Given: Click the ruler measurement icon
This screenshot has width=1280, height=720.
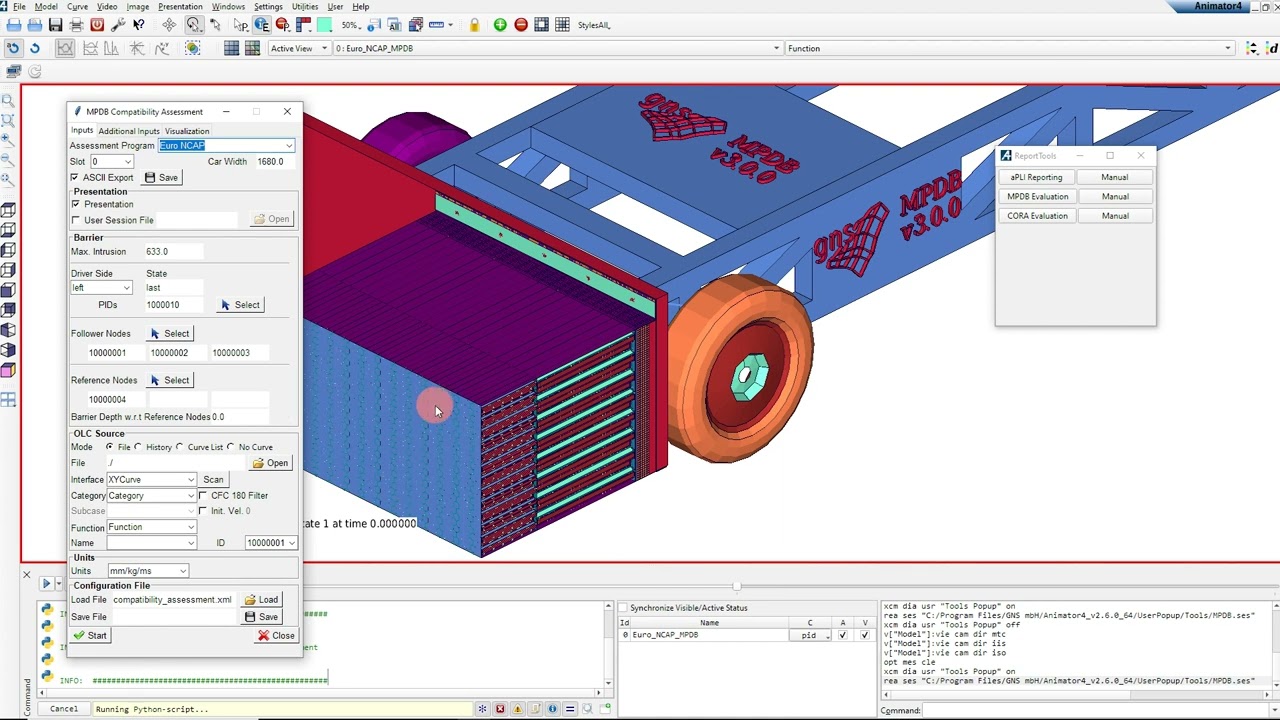Looking at the screenshot, I should 436,24.
